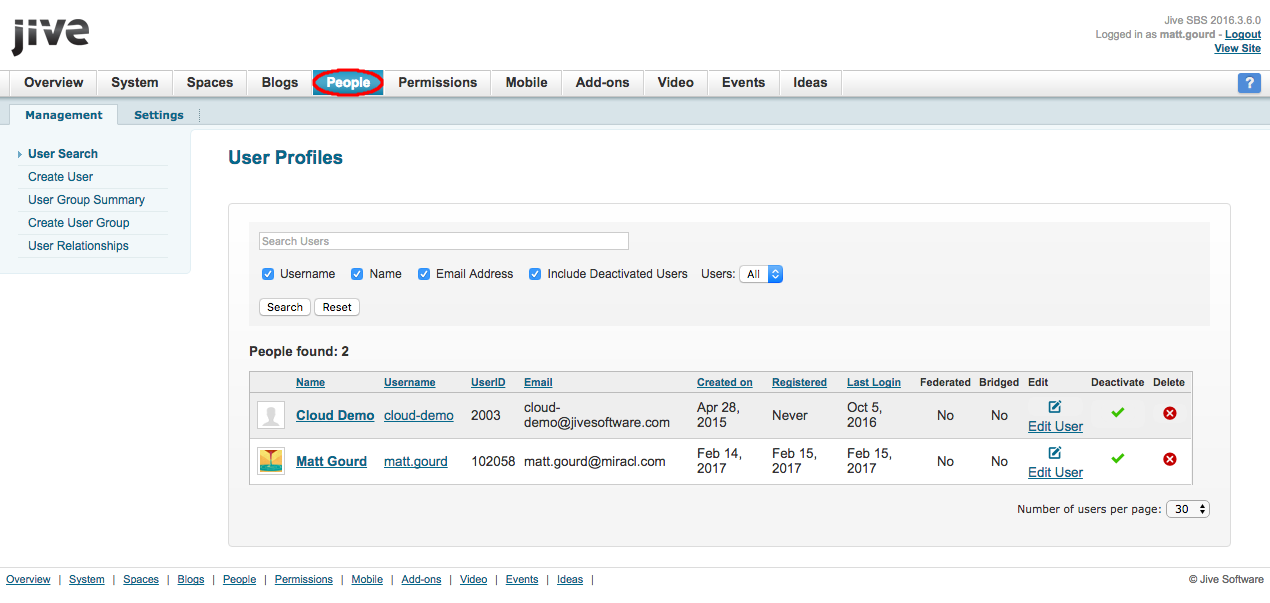The height and width of the screenshot is (603, 1270).
Task: Sort the table by Email column
Action: pyautogui.click(x=538, y=382)
